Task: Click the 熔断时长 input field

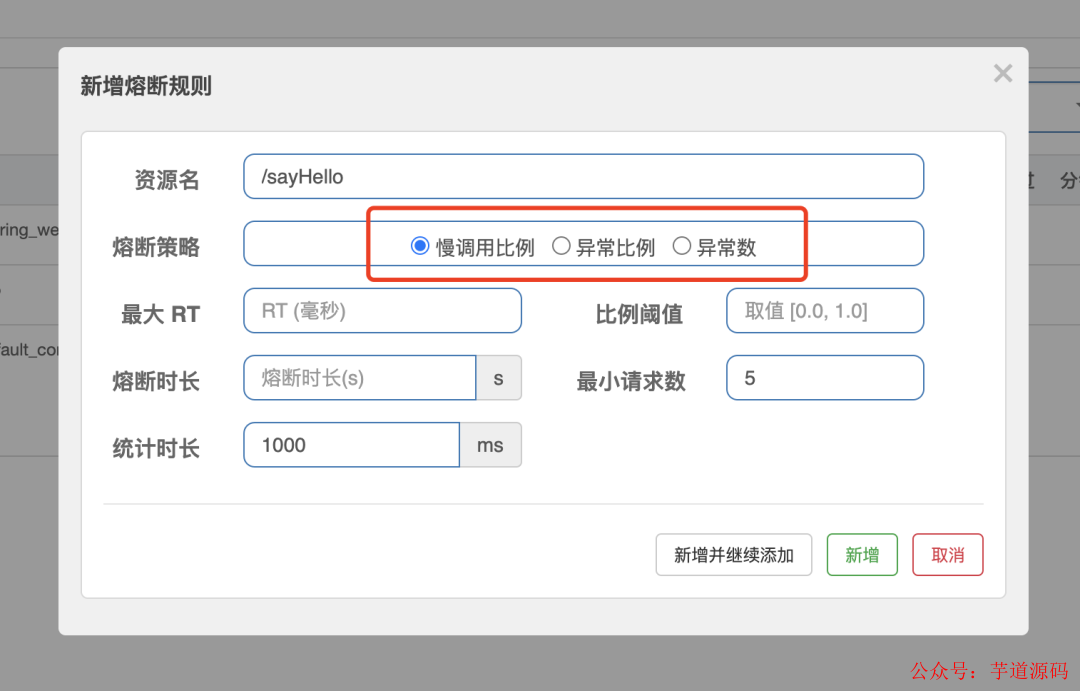Action: (x=359, y=377)
